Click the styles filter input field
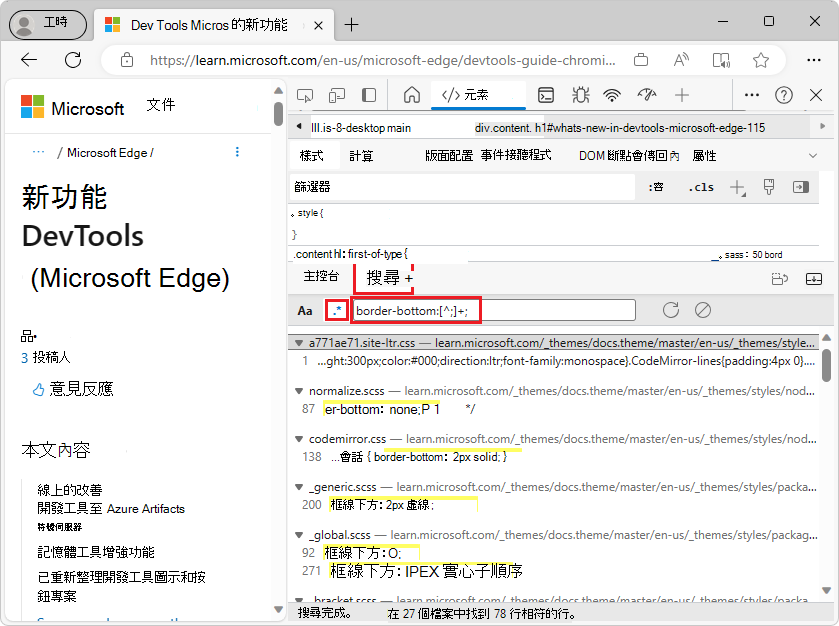 point(463,187)
